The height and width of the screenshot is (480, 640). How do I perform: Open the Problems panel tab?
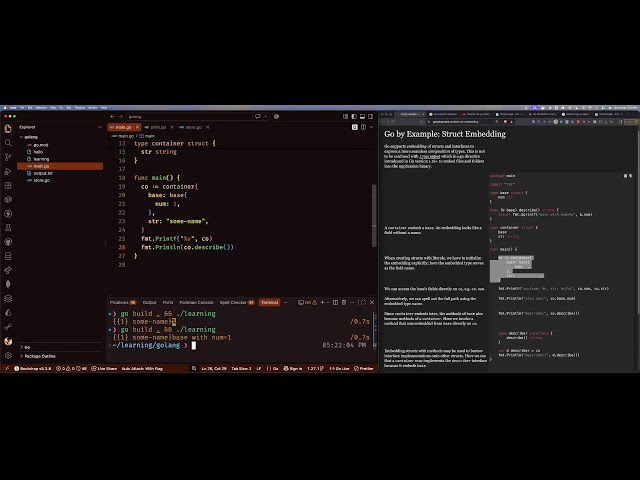click(122, 302)
